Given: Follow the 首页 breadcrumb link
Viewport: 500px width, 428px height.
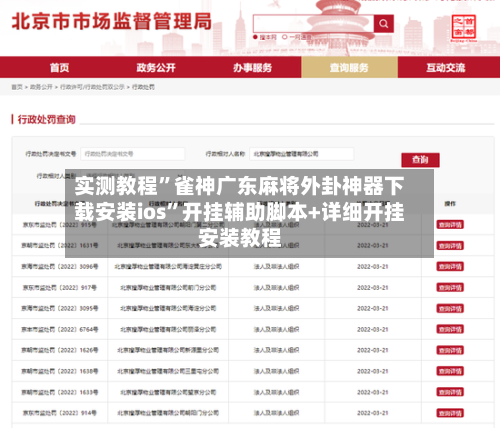Looking at the screenshot, I should pyautogui.click(x=17, y=87).
